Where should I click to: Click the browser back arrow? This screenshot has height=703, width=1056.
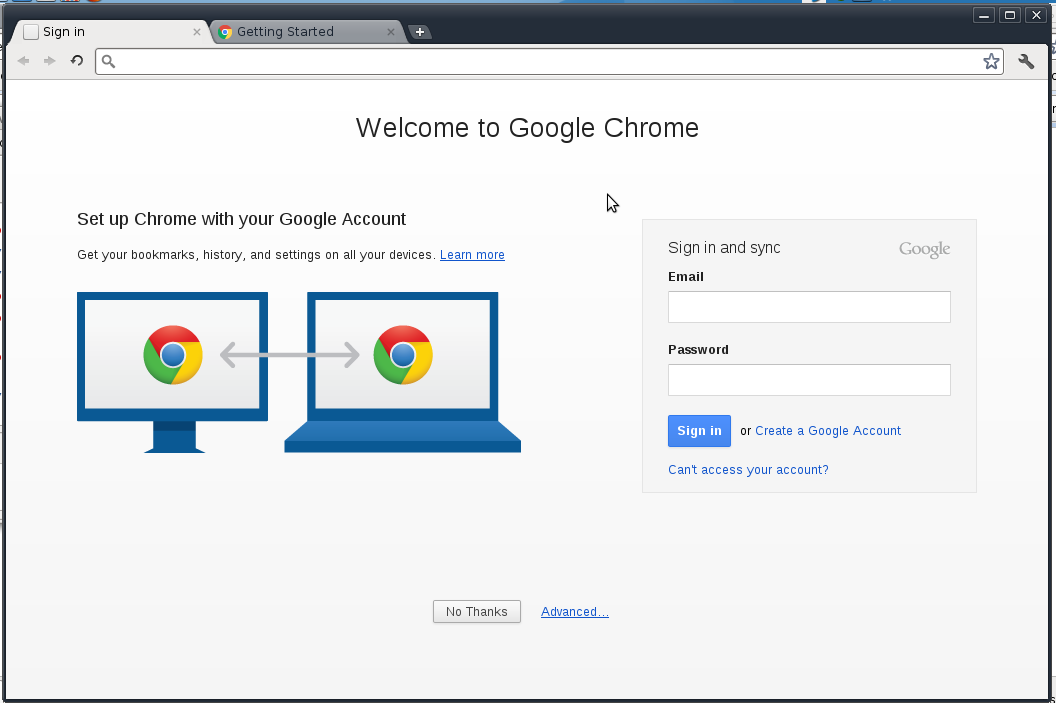[24, 61]
